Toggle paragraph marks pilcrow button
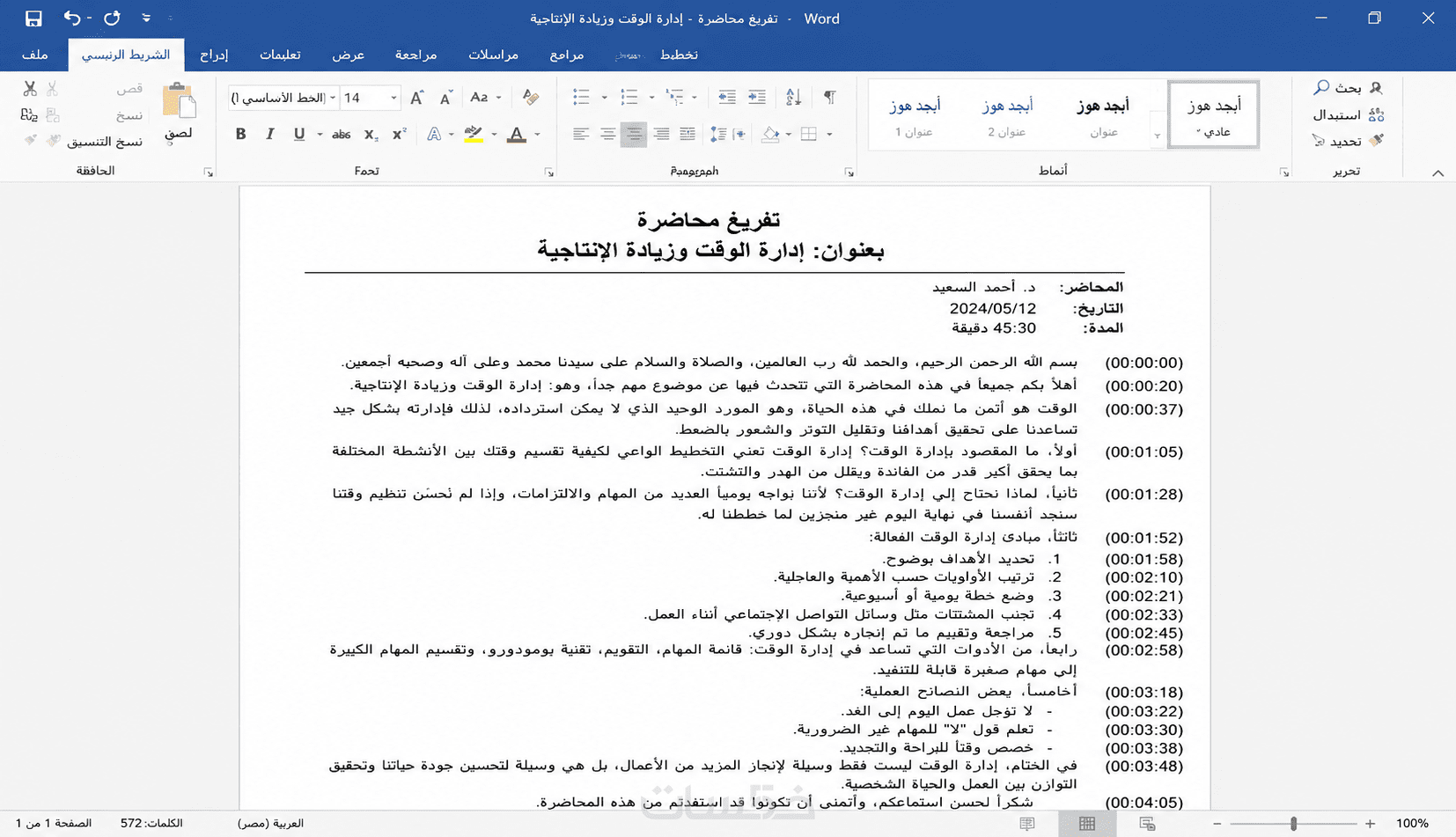1456x837 pixels. point(829,97)
